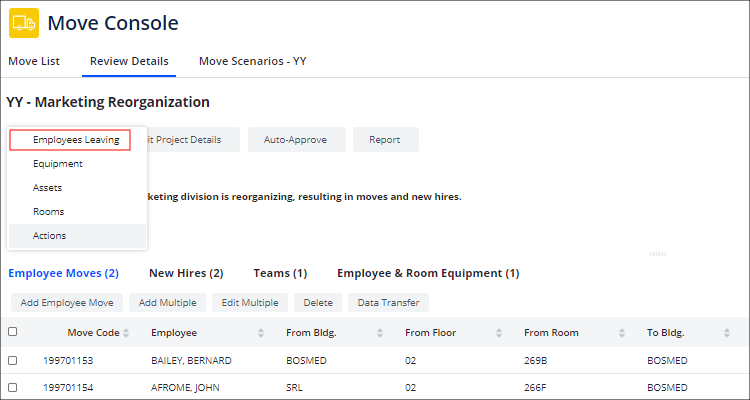The height and width of the screenshot is (400, 750).
Task: Click the Add Employee Move button
Action: click(66, 302)
